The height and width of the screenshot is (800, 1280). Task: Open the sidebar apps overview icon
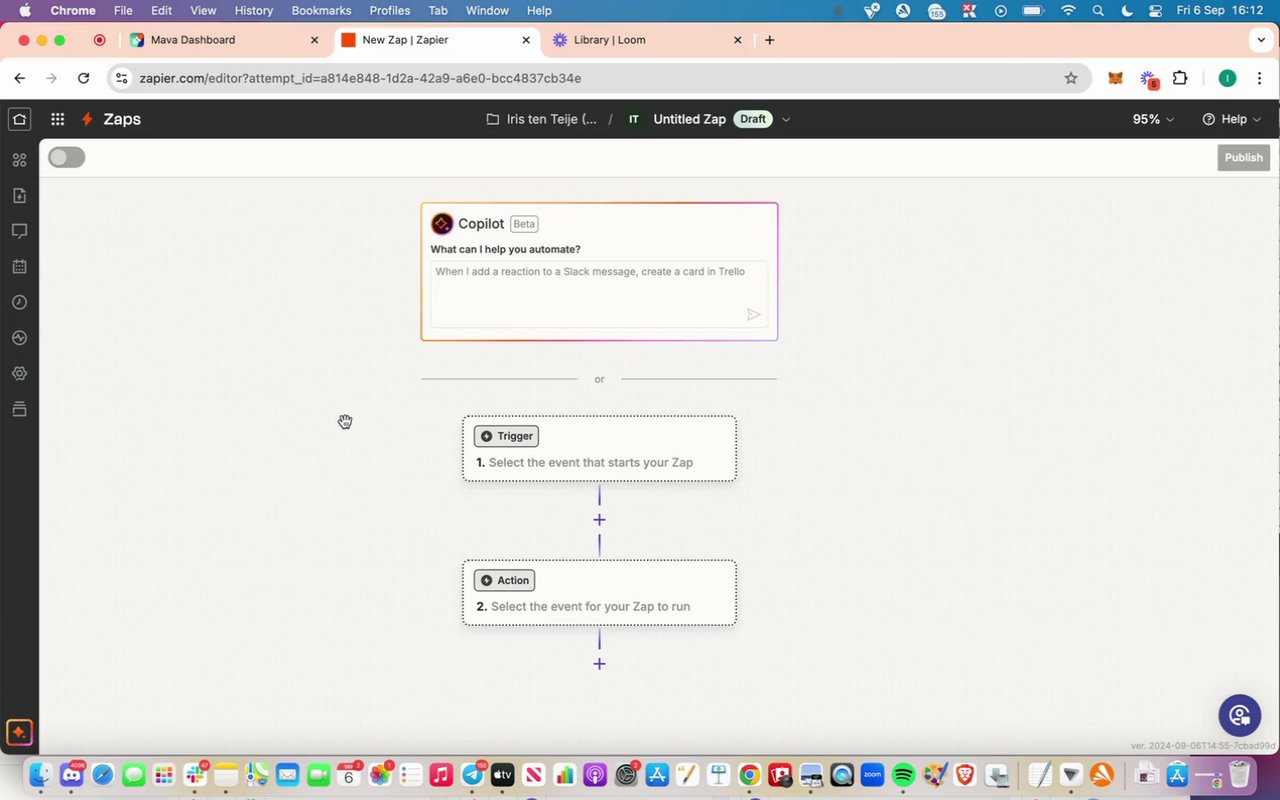tap(19, 160)
